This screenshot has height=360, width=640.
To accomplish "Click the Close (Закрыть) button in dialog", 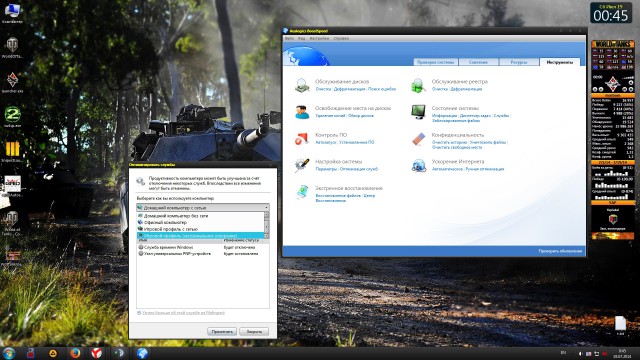I will tap(254, 331).
